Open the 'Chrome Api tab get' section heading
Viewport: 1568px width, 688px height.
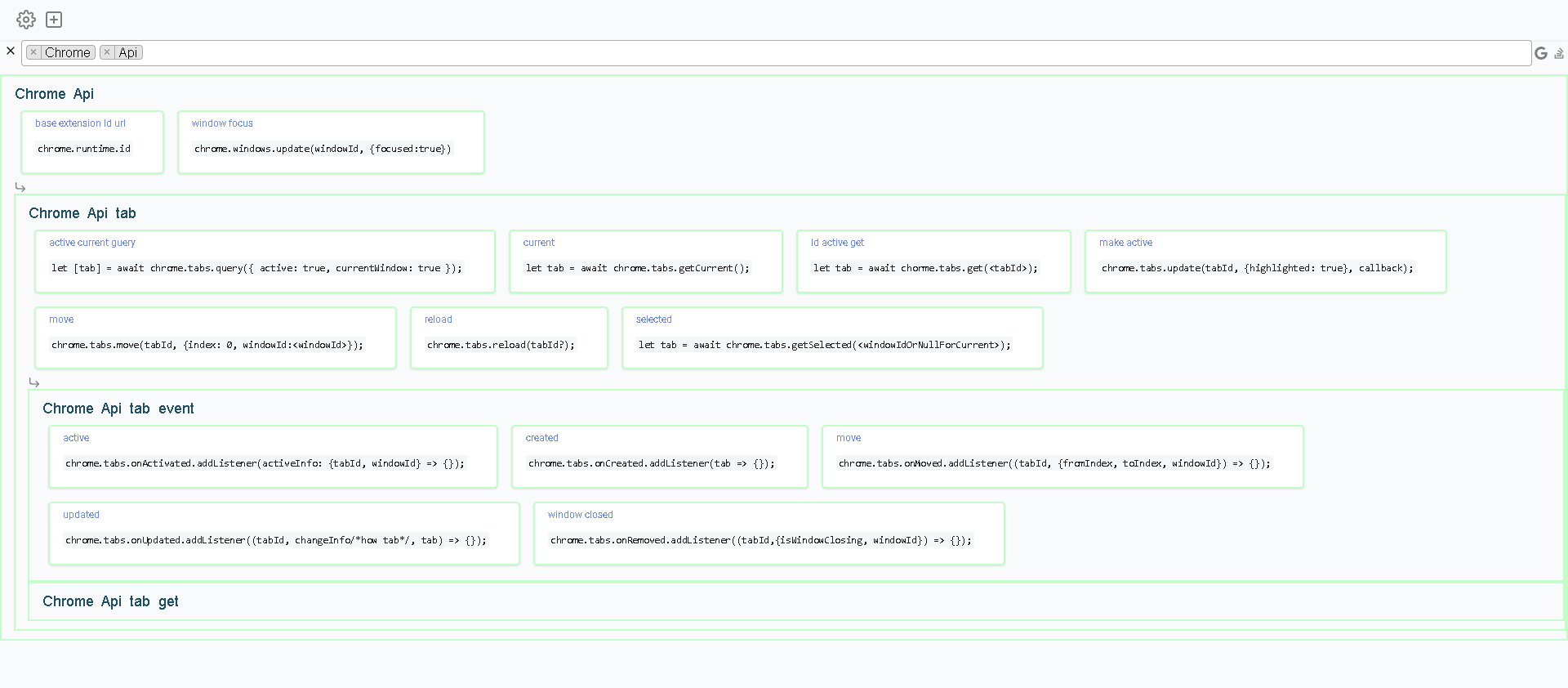click(110, 601)
